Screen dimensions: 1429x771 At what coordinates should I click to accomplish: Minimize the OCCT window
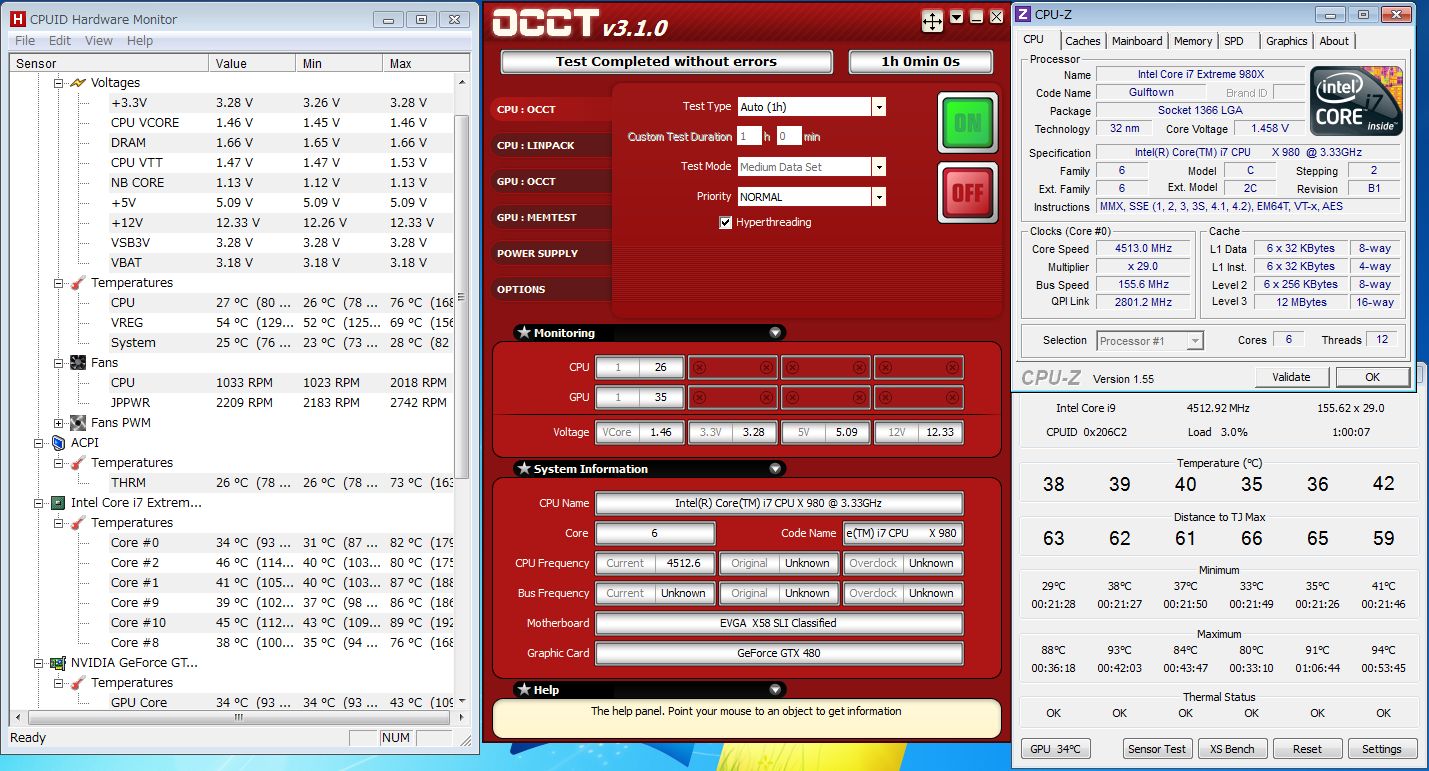tap(976, 17)
